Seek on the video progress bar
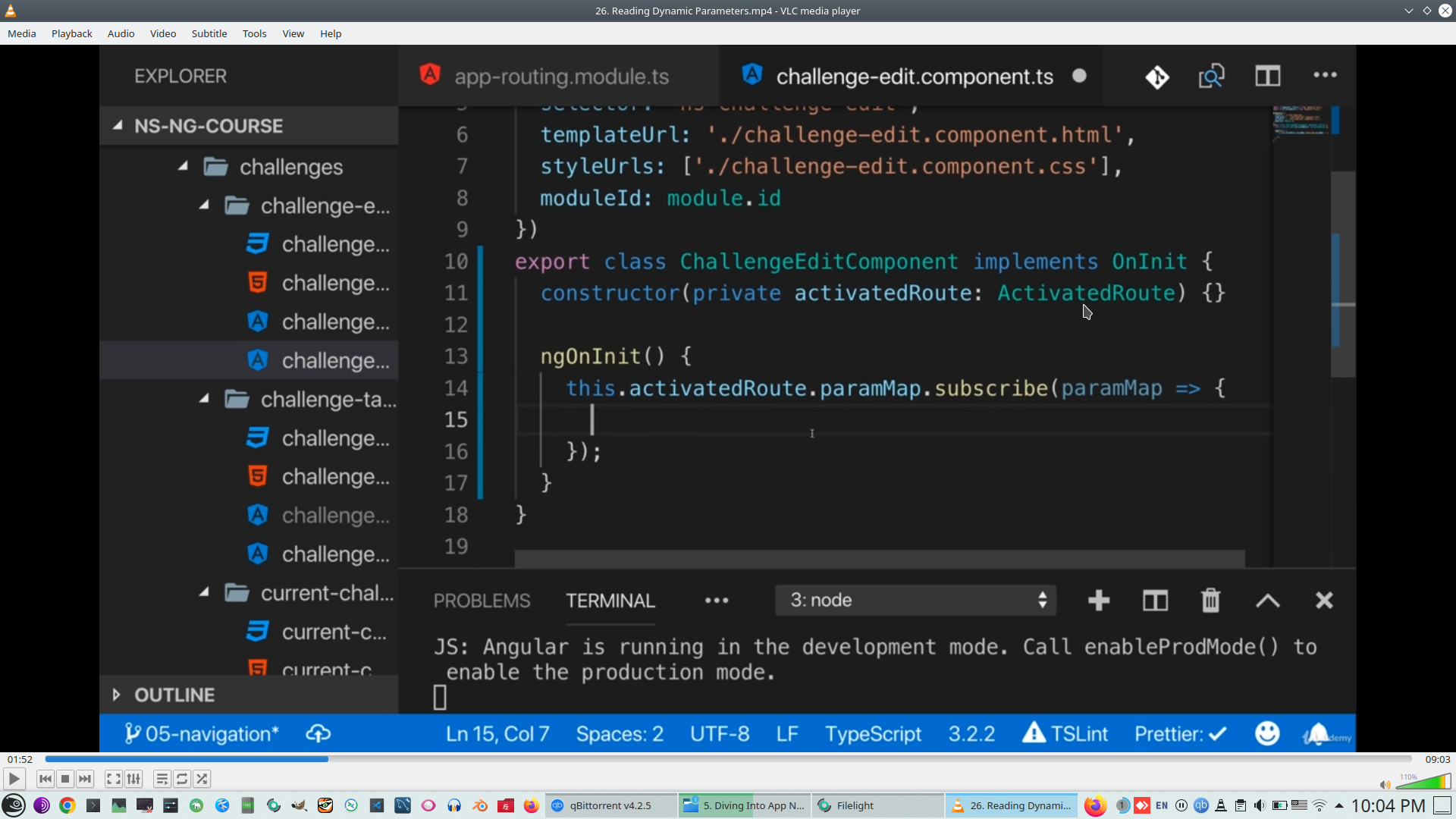The width and height of the screenshot is (1456, 819). [728, 759]
